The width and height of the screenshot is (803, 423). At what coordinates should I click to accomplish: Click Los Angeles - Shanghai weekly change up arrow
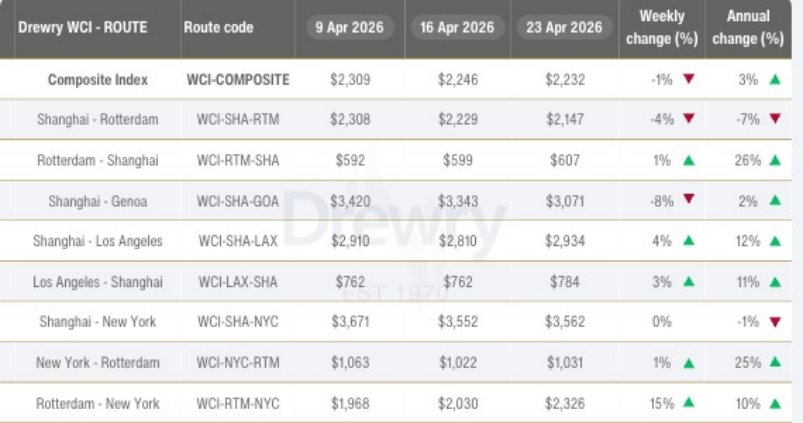click(x=688, y=283)
